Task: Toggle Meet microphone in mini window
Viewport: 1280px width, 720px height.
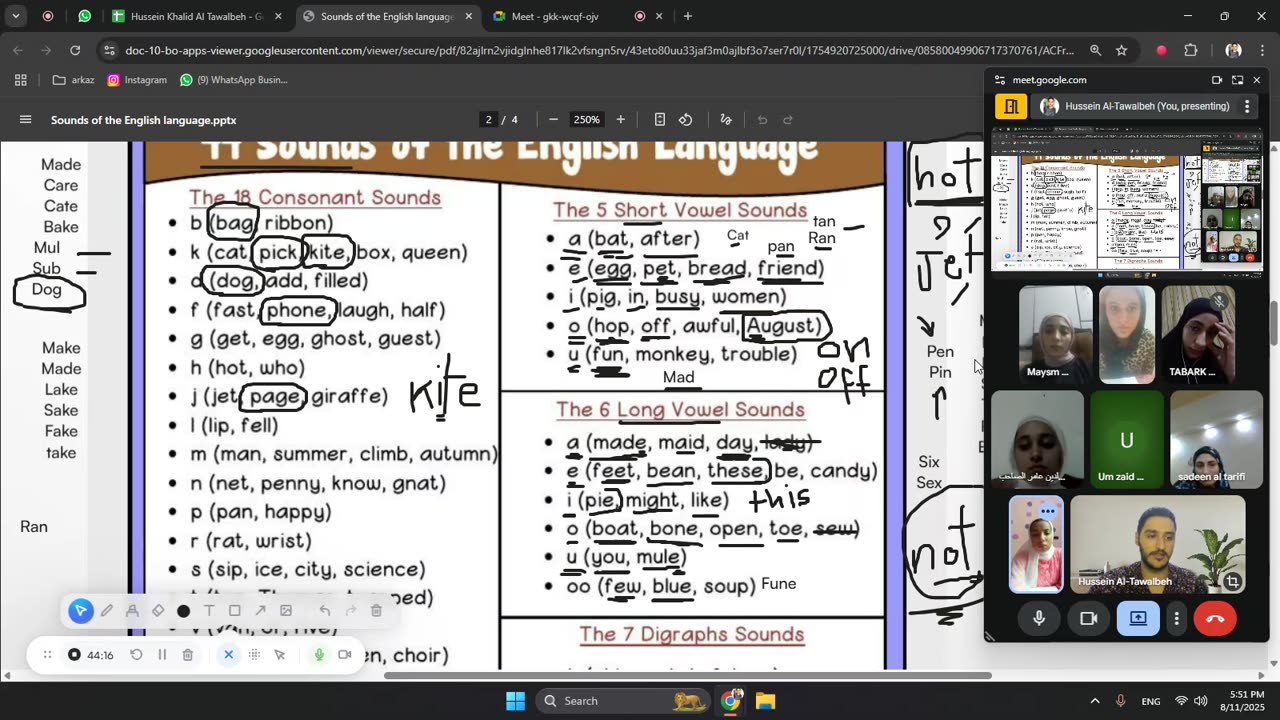Action: [1039, 619]
